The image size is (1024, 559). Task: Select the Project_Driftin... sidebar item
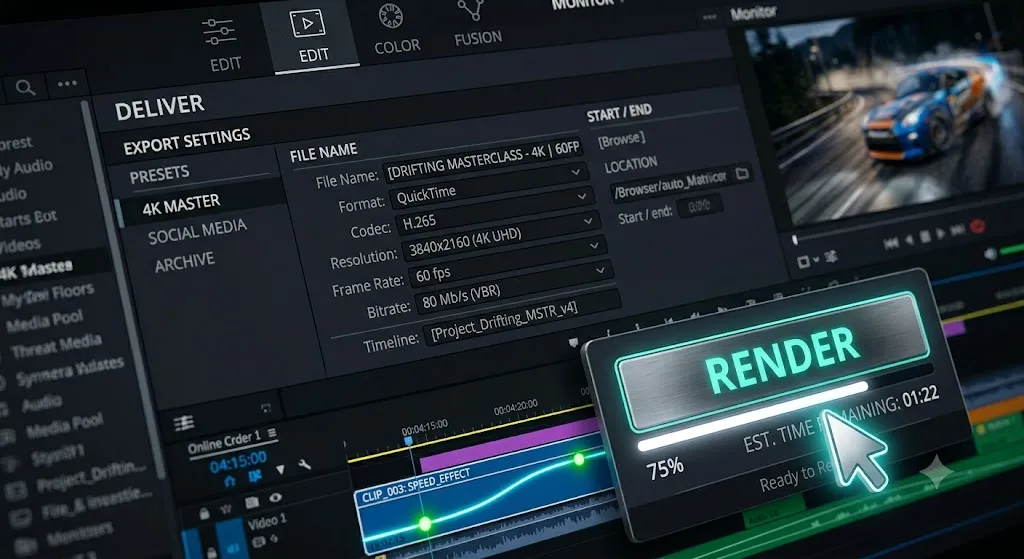pyautogui.click(x=91, y=476)
